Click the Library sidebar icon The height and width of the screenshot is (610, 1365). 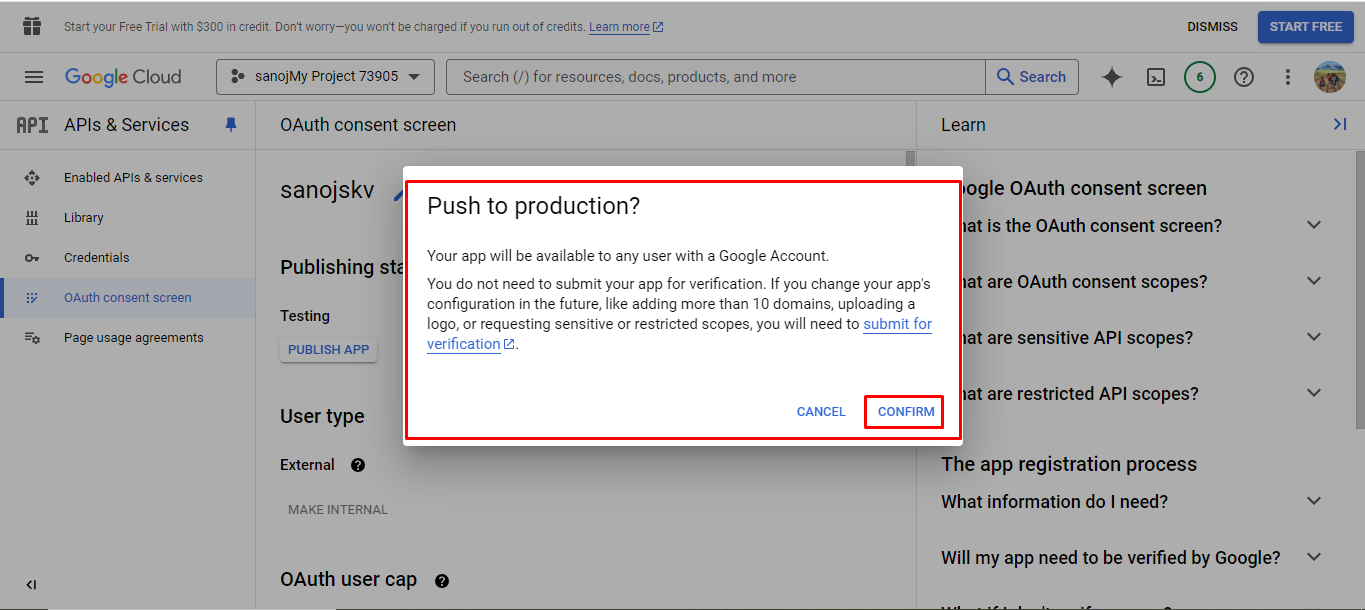coord(32,218)
